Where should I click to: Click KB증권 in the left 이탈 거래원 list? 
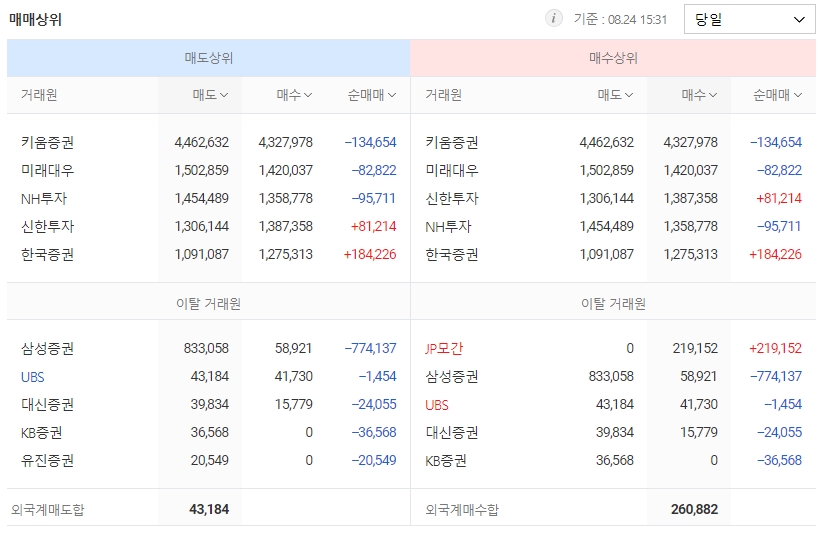click(42, 433)
